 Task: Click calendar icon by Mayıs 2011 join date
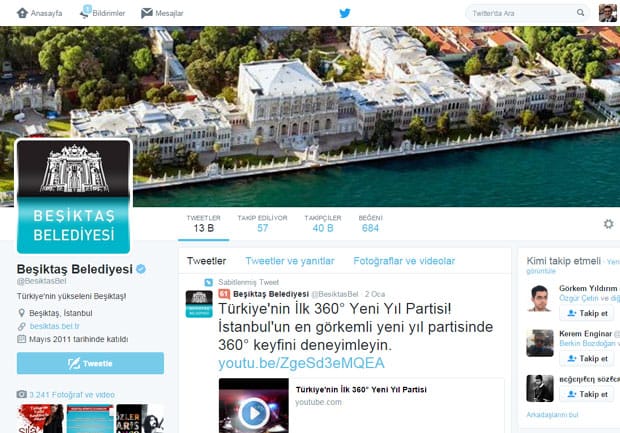click(21, 339)
